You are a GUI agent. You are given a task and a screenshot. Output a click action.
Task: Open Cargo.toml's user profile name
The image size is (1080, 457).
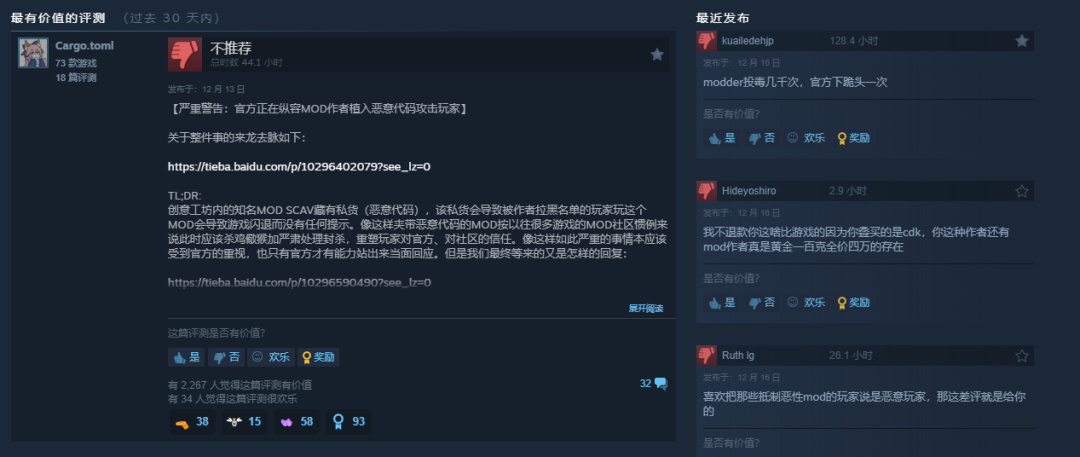click(x=85, y=46)
